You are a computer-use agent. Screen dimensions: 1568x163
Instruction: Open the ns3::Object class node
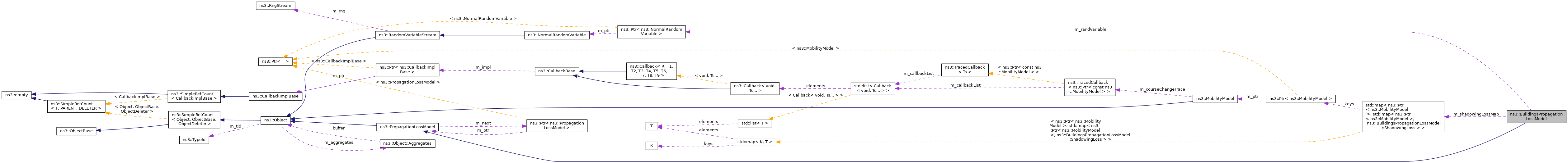click(x=276, y=120)
